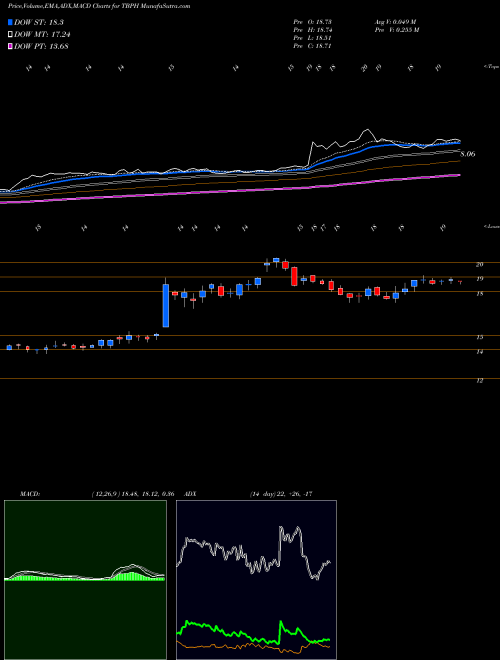
Task: Click the 14 price level axis label
Action: tap(479, 351)
